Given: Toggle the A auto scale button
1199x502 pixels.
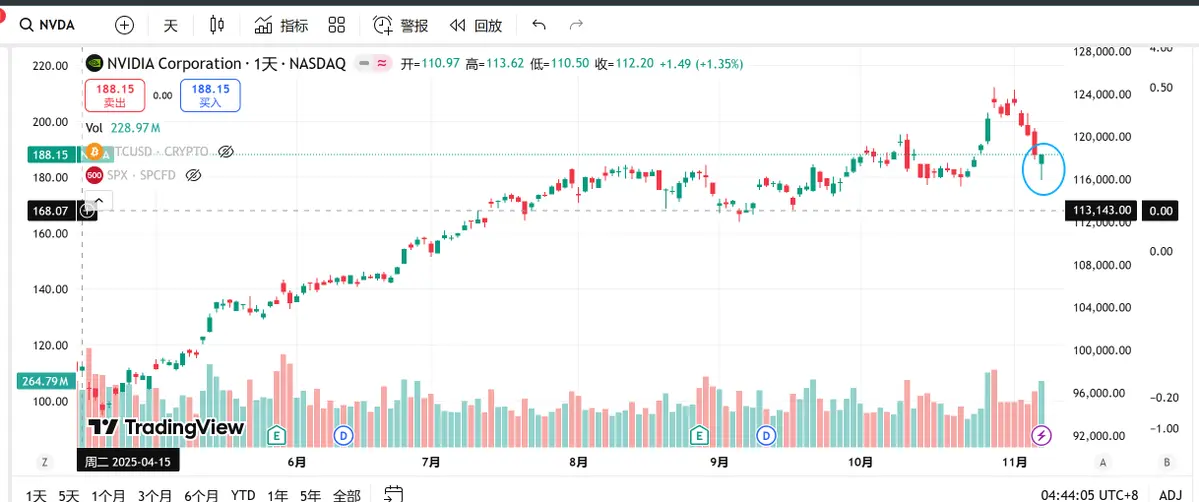Looking at the screenshot, I should click(x=1103, y=462).
